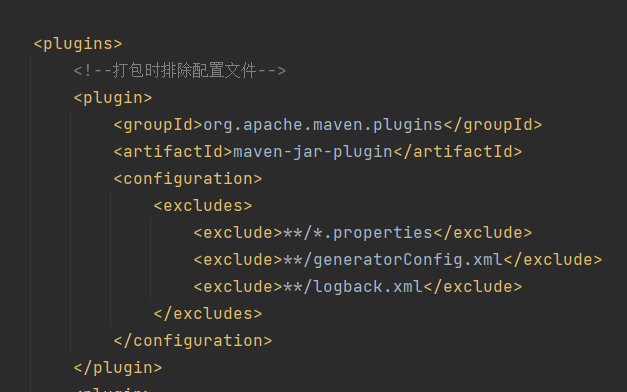Viewport: 627px width, 392px height.
Task: Click the closing artifactId tag
Action: click(x=458, y=152)
